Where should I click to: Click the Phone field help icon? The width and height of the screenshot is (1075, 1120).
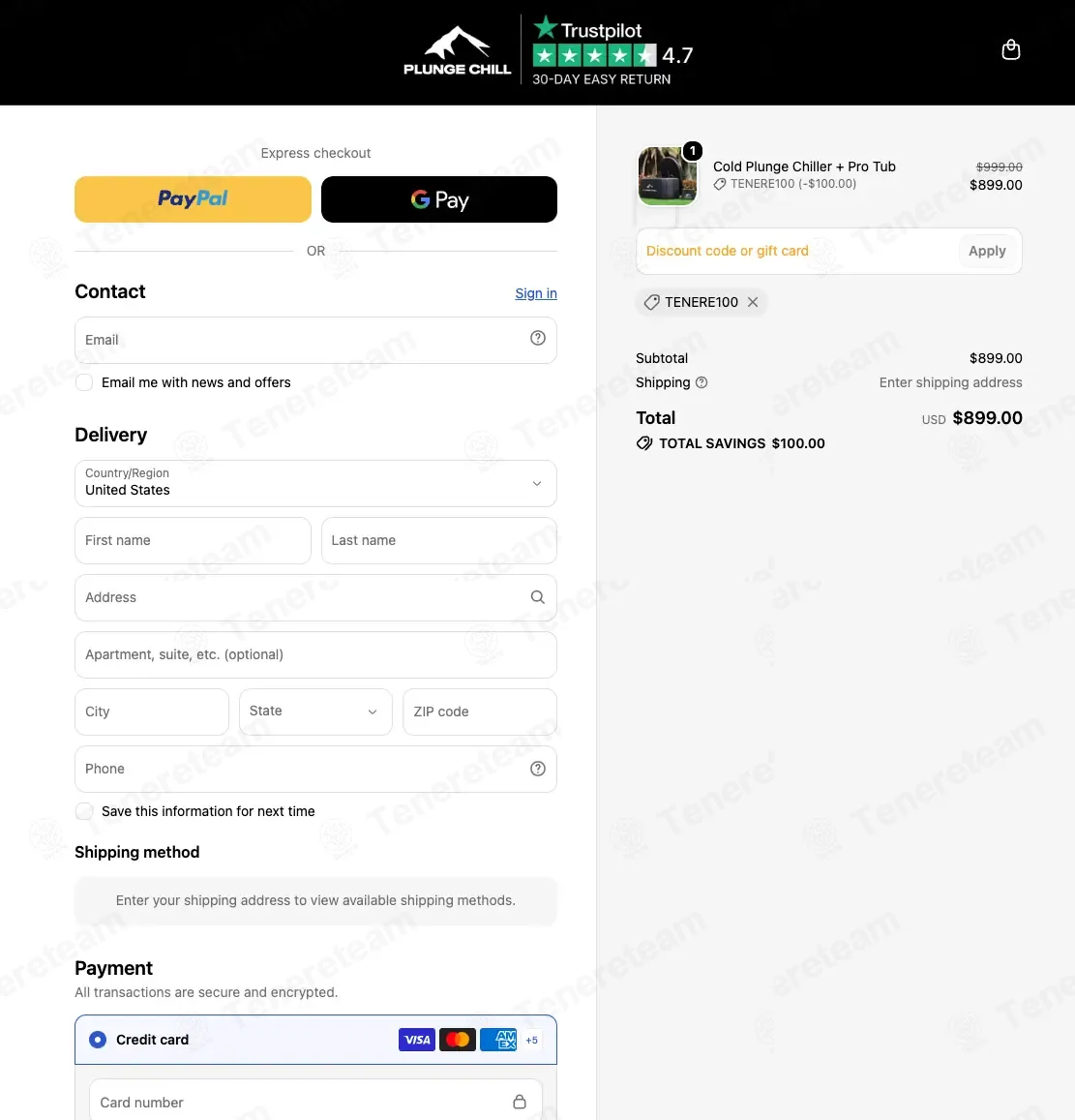tap(538, 769)
